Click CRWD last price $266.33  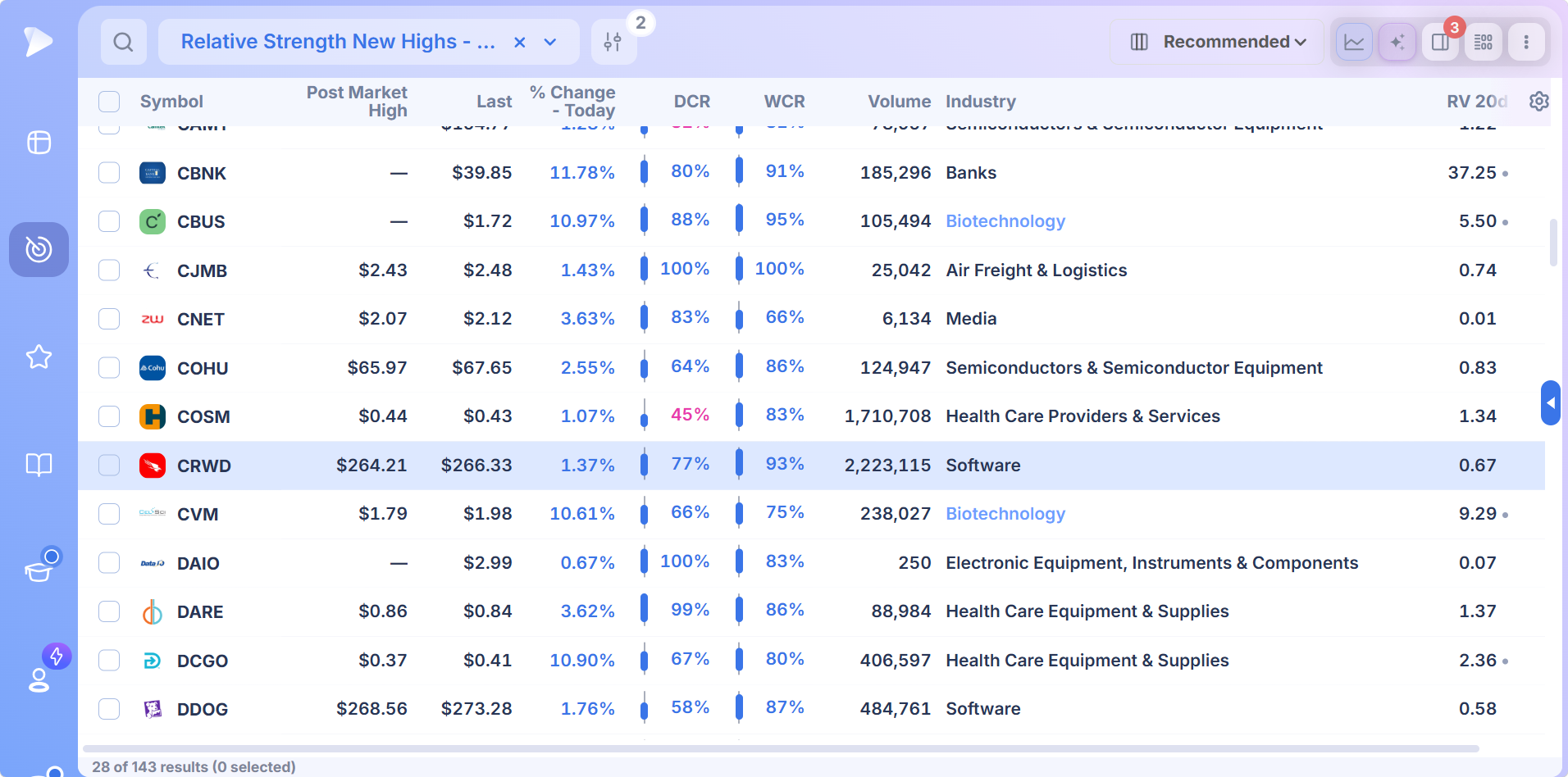tap(476, 466)
